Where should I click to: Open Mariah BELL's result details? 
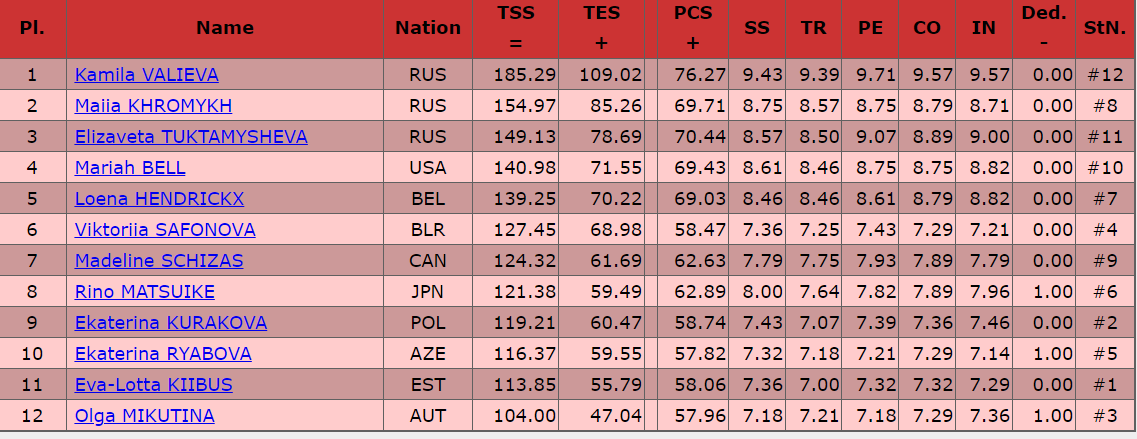pos(130,168)
